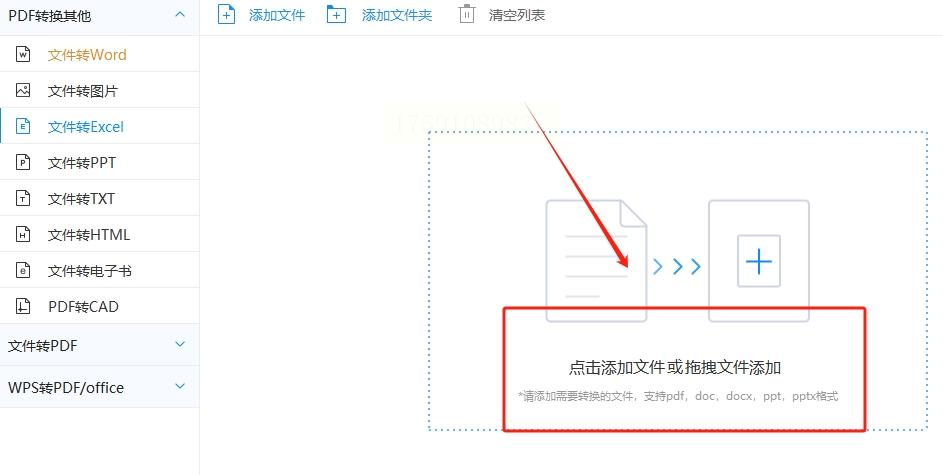This screenshot has width=943, height=475.
Task: Expand the WPS转PDF/office section
Action: point(180,386)
